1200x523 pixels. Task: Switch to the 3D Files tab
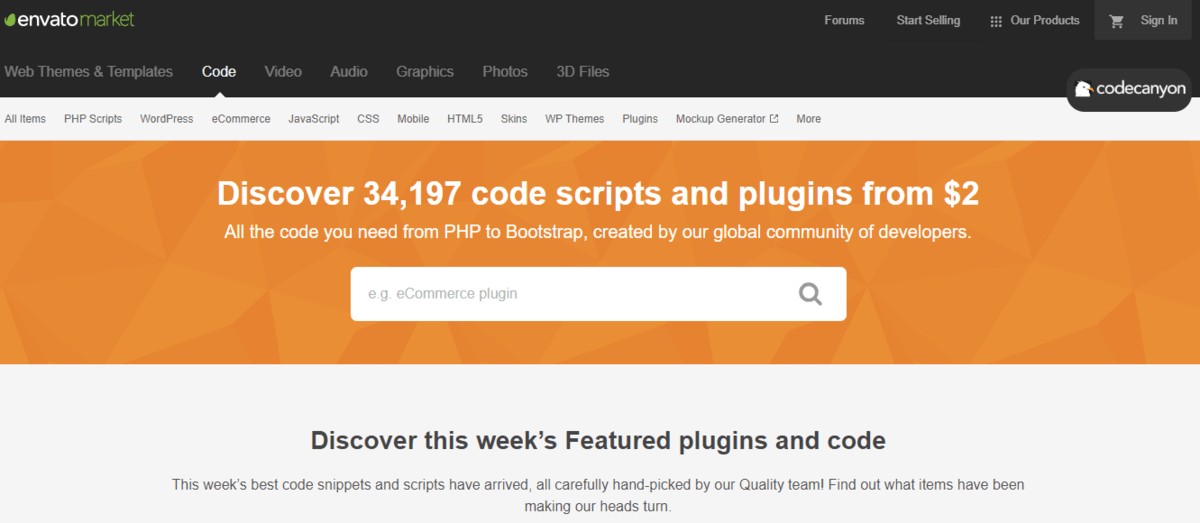tap(583, 71)
